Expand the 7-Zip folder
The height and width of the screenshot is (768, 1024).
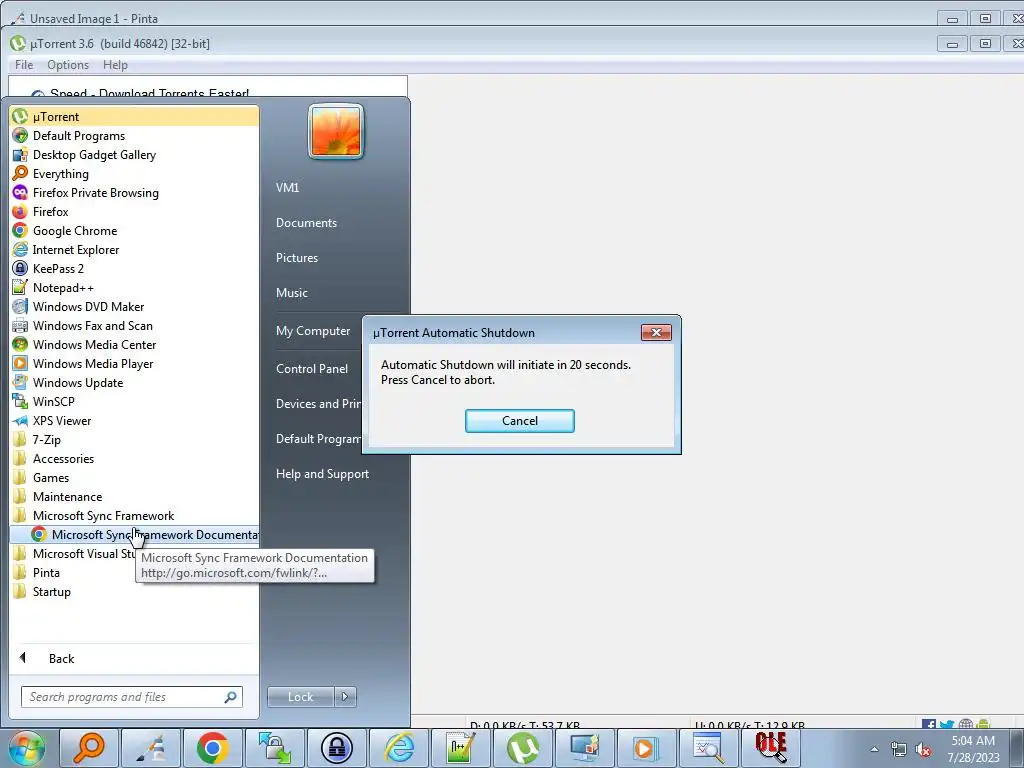tap(135, 440)
